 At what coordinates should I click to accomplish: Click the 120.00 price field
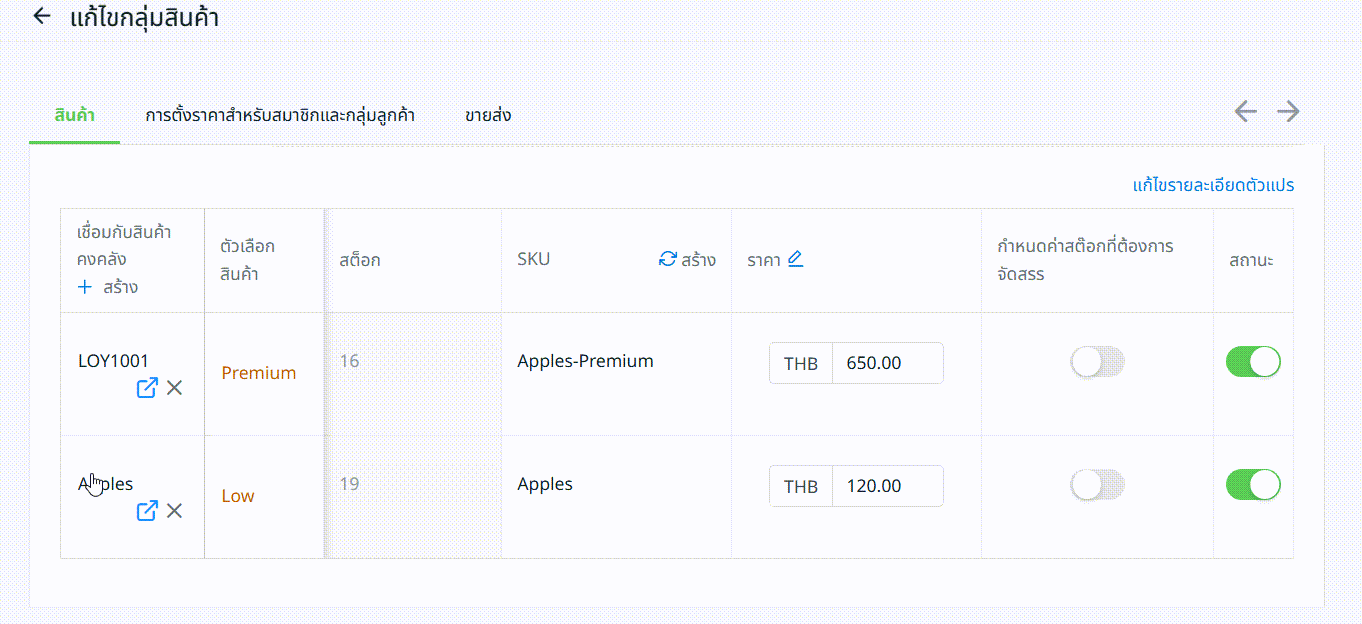point(888,486)
